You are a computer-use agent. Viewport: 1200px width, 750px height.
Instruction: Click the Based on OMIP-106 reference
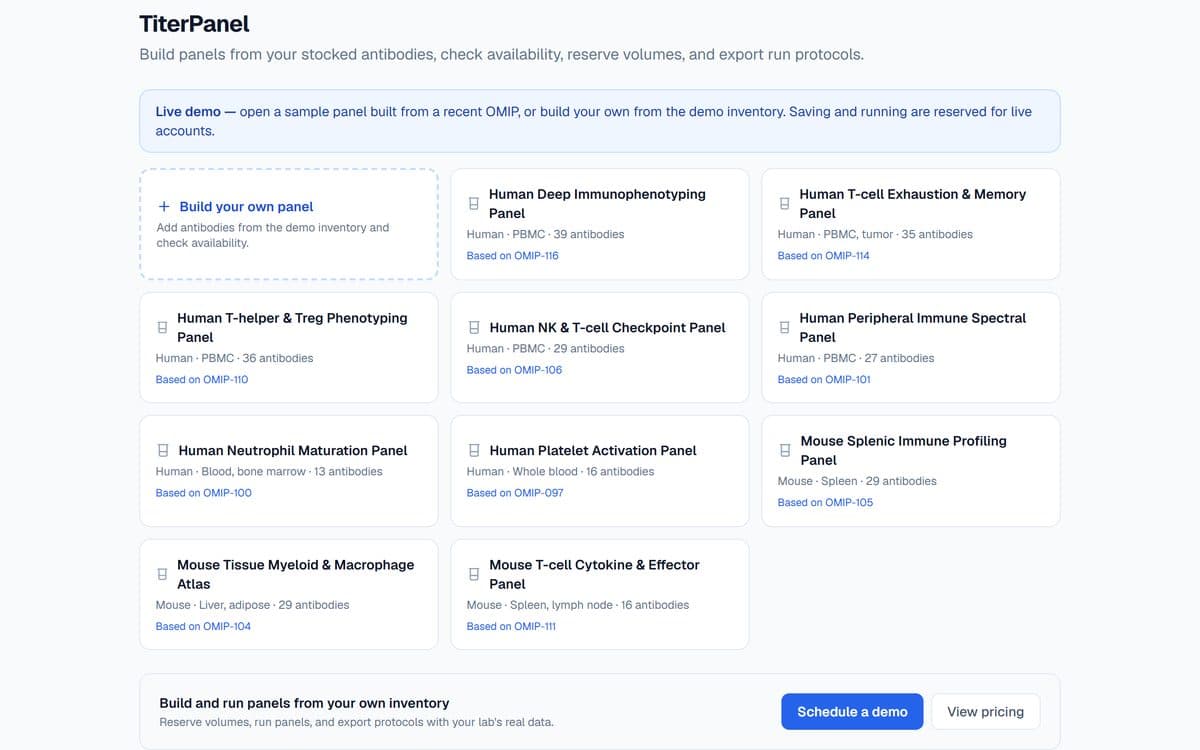point(515,370)
